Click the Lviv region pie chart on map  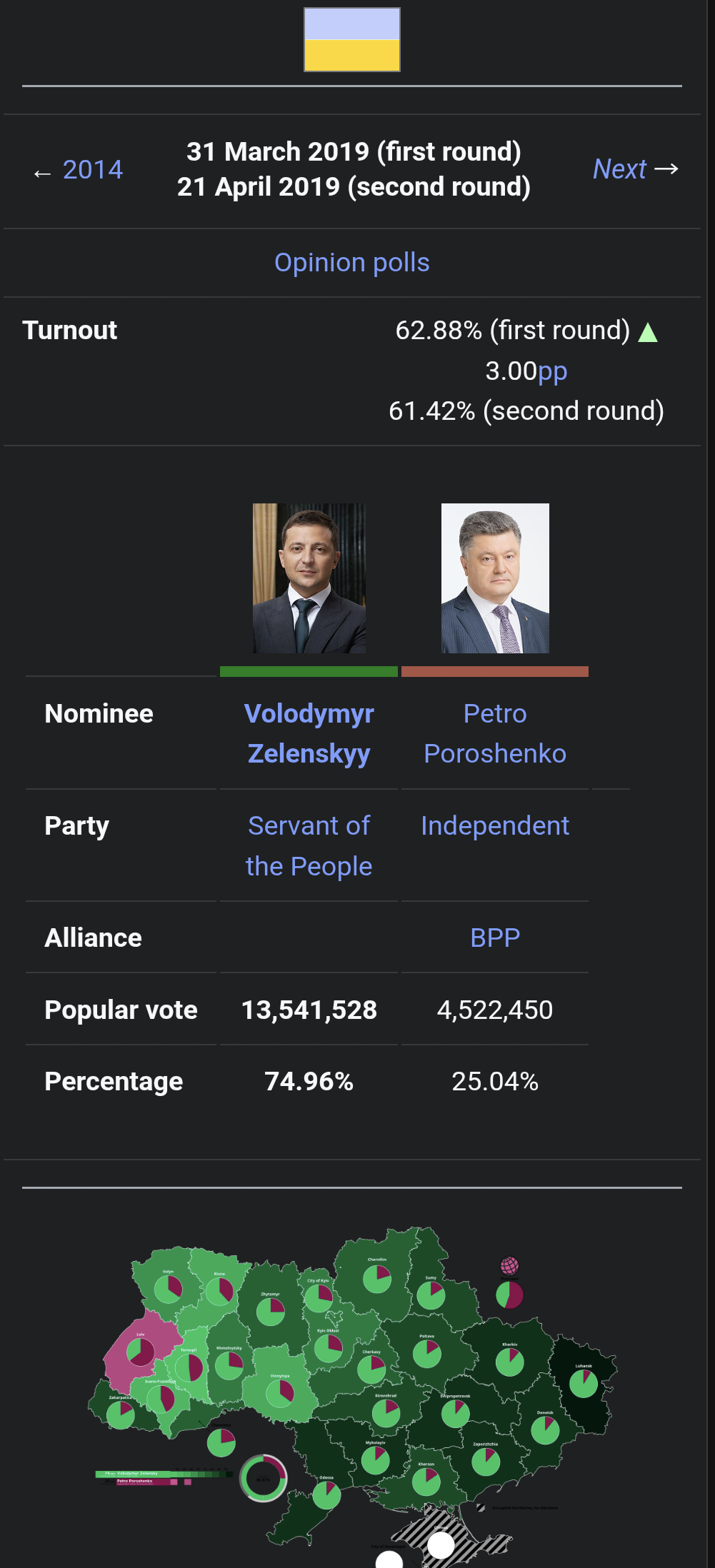141,1352
